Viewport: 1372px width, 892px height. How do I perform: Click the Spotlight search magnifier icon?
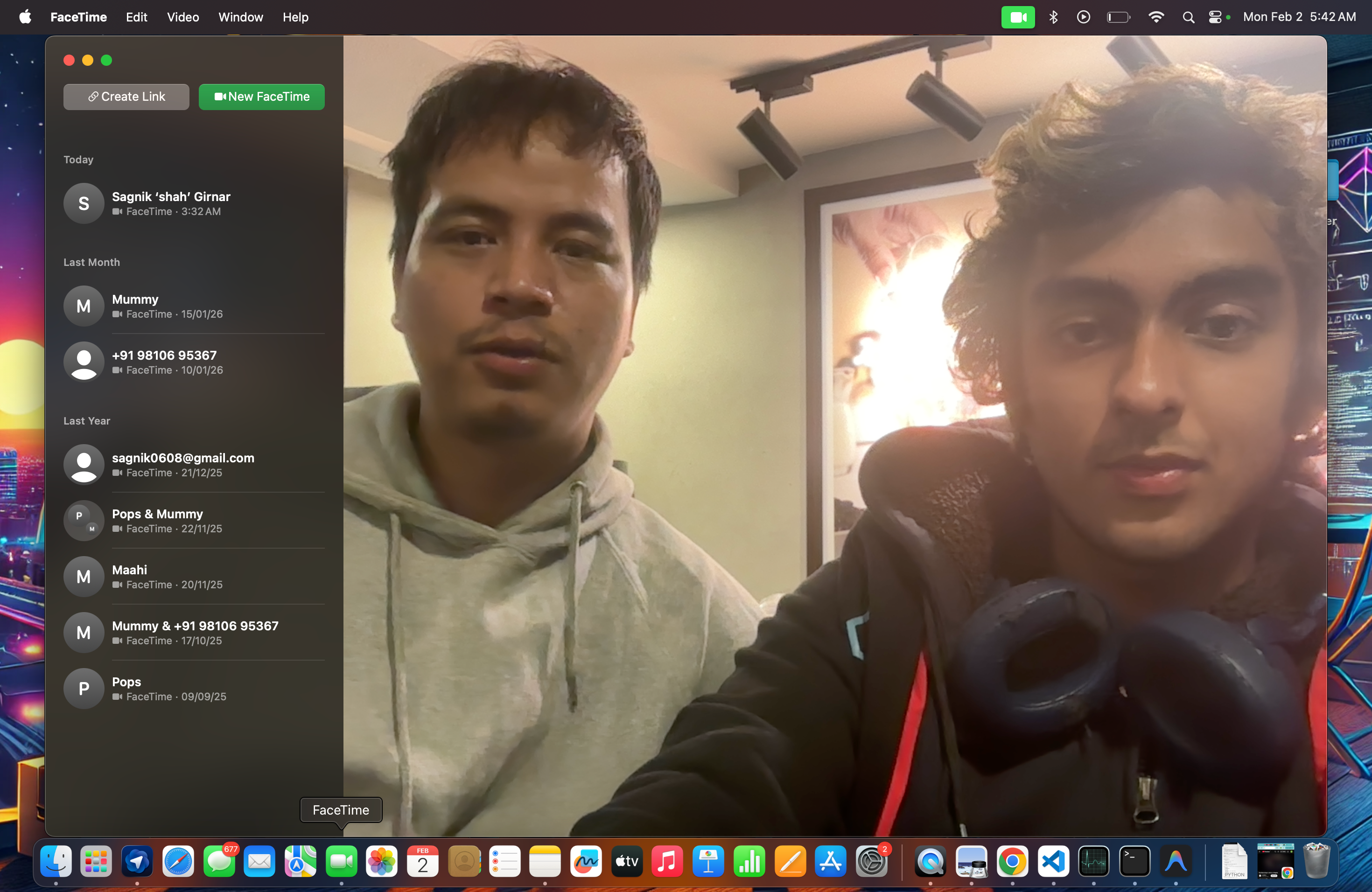pyautogui.click(x=1188, y=17)
